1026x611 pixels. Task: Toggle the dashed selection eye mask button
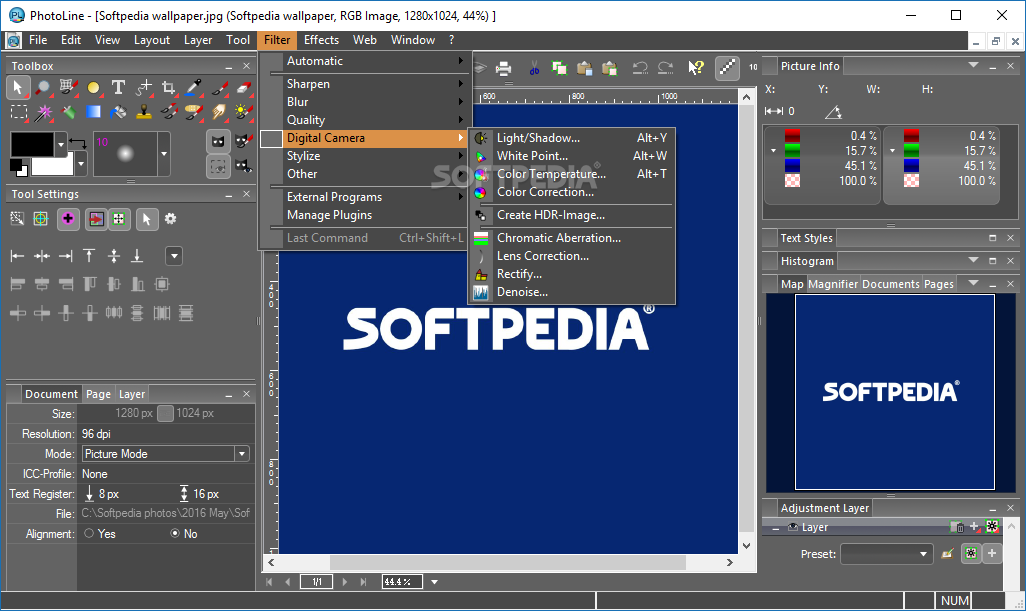pyautogui.click(x=219, y=167)
